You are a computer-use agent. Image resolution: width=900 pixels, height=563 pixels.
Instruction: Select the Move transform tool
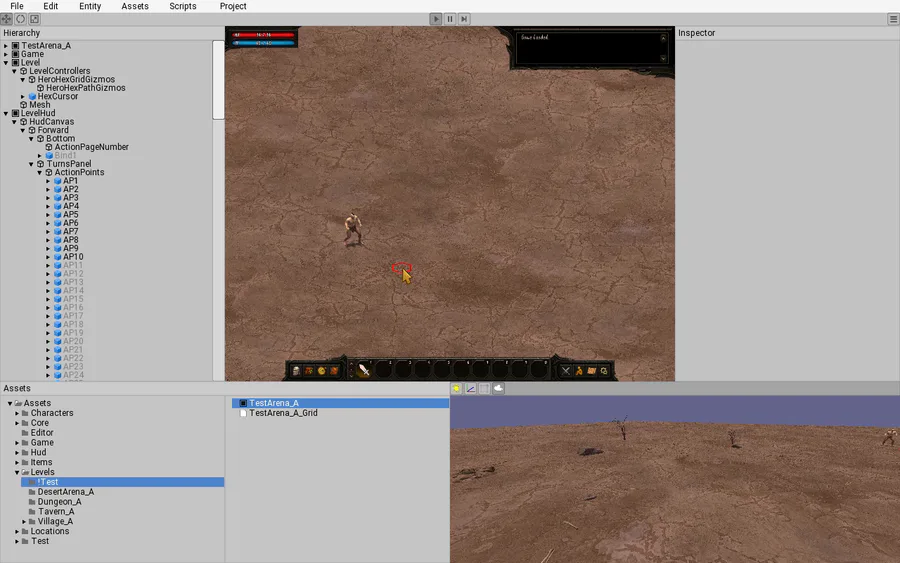6,19
